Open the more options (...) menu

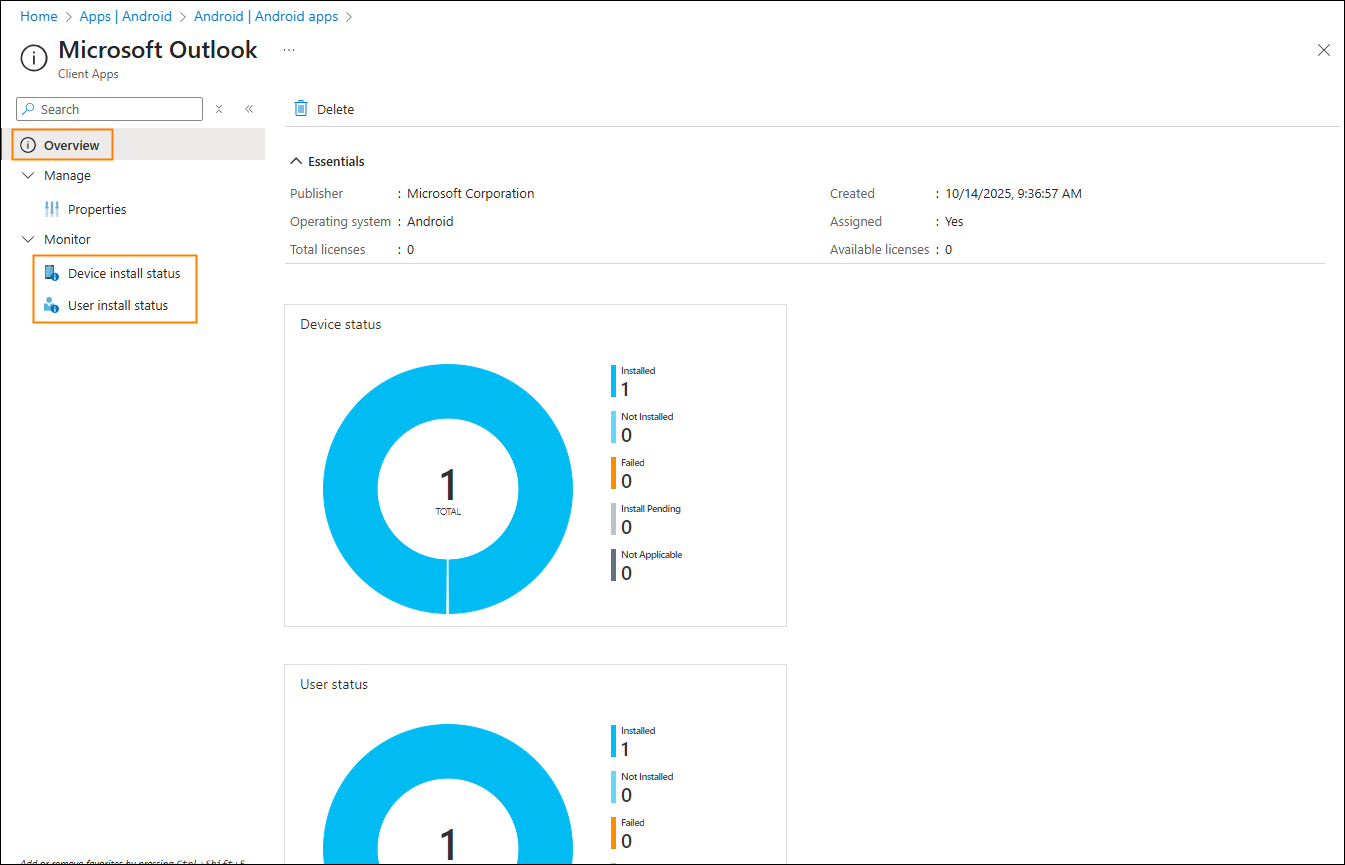click(x=288, y=49)
